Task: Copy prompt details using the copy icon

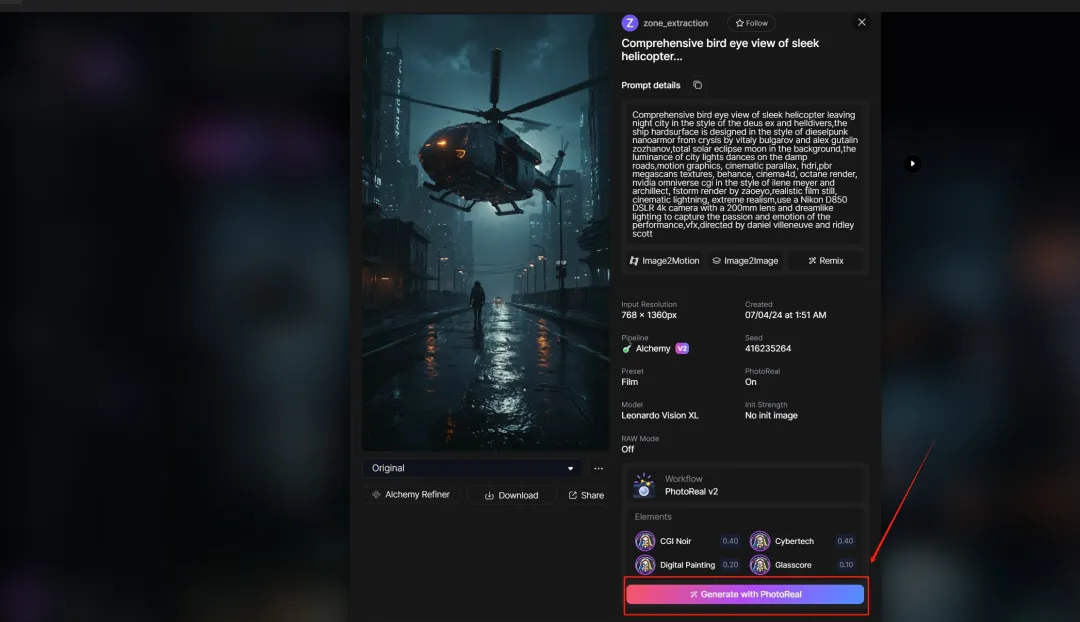Action: pos(697,85)
